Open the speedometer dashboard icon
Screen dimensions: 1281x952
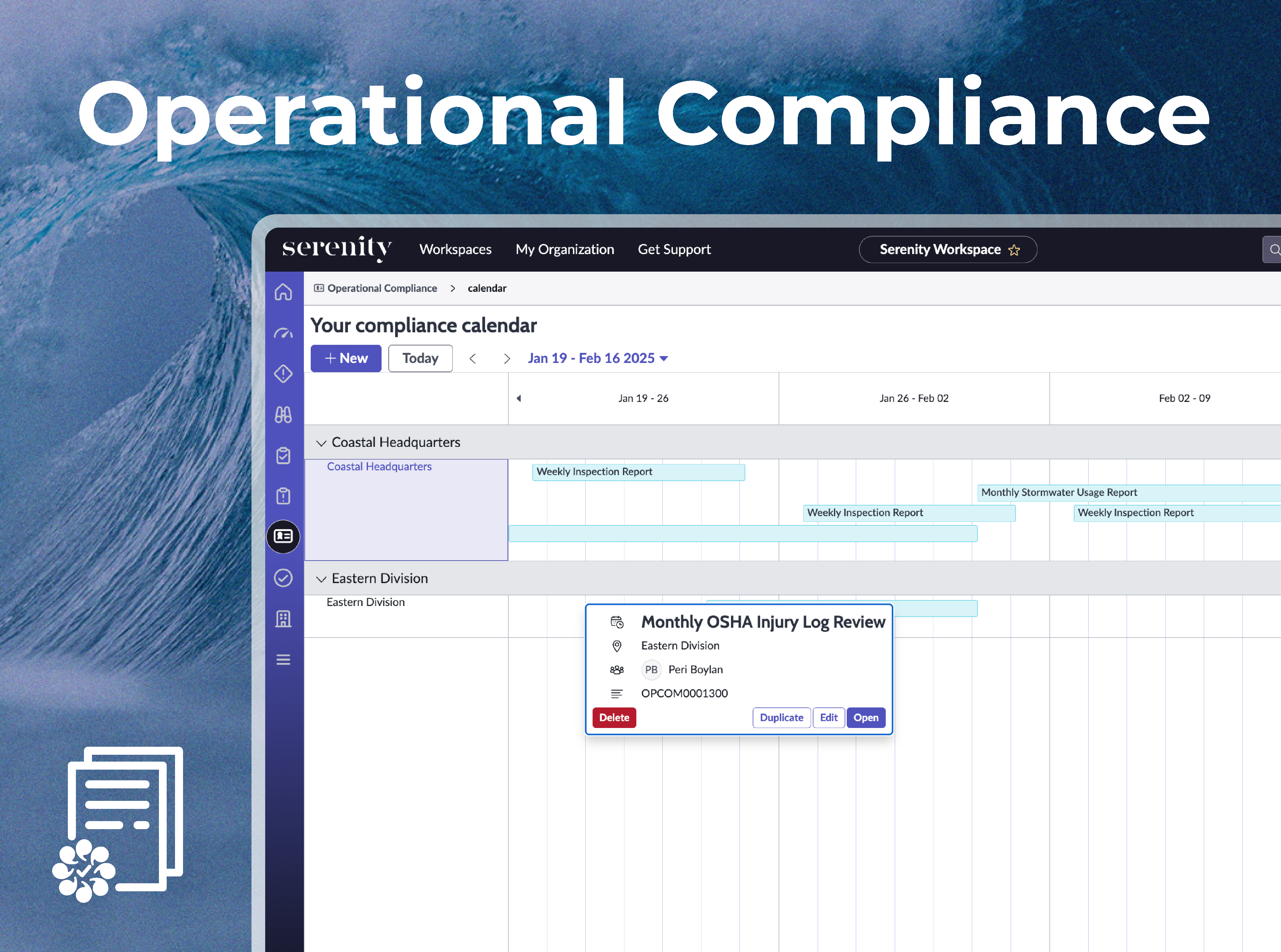[x=283, y=333]
